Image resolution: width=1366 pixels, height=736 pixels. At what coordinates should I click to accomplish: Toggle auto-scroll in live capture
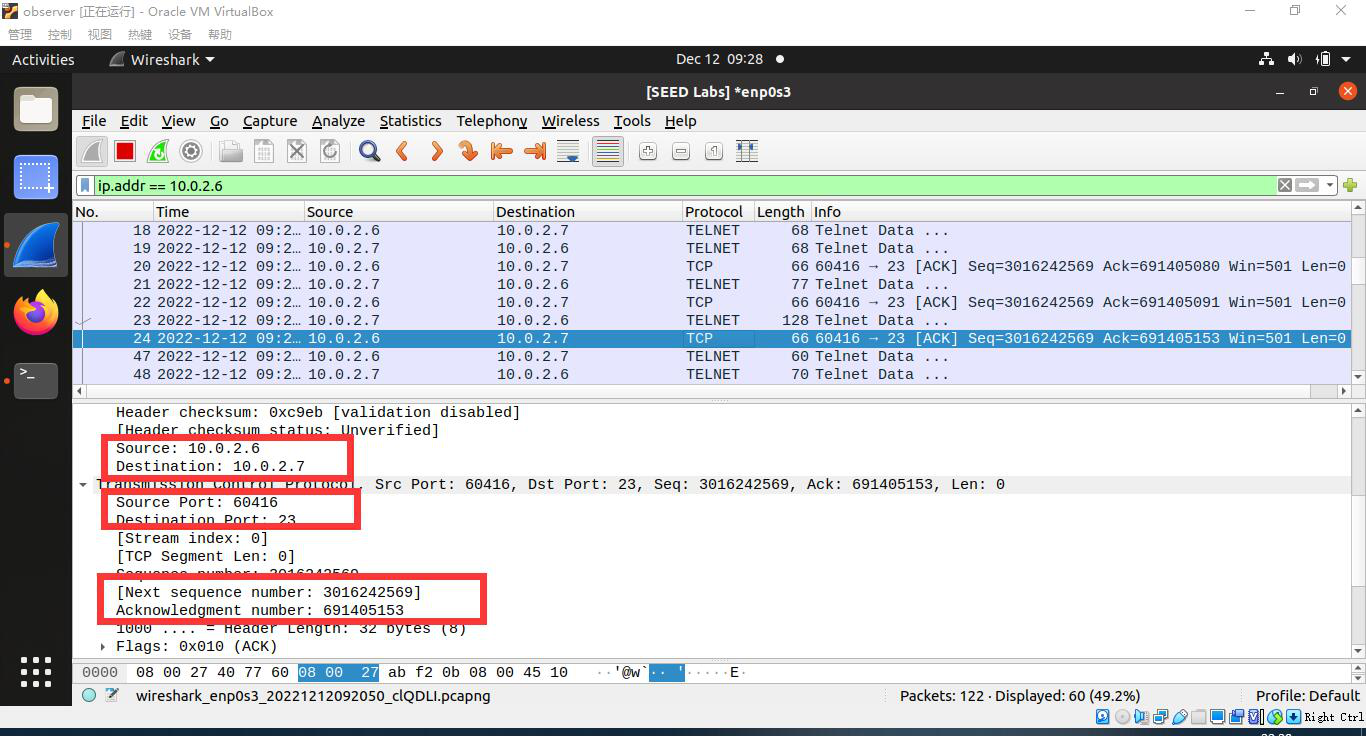567,151
